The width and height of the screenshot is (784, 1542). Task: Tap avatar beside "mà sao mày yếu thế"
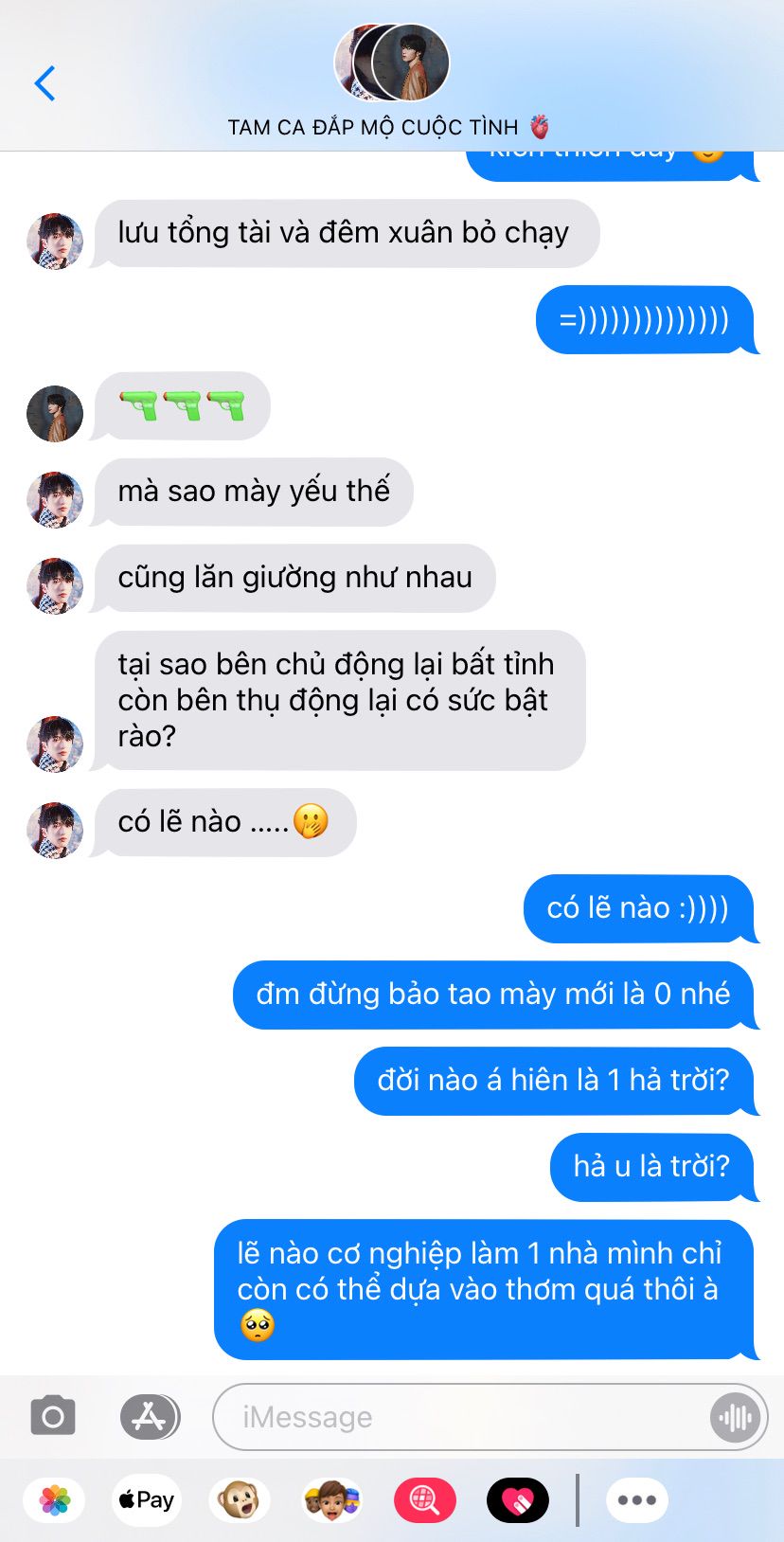click(55, 499)
